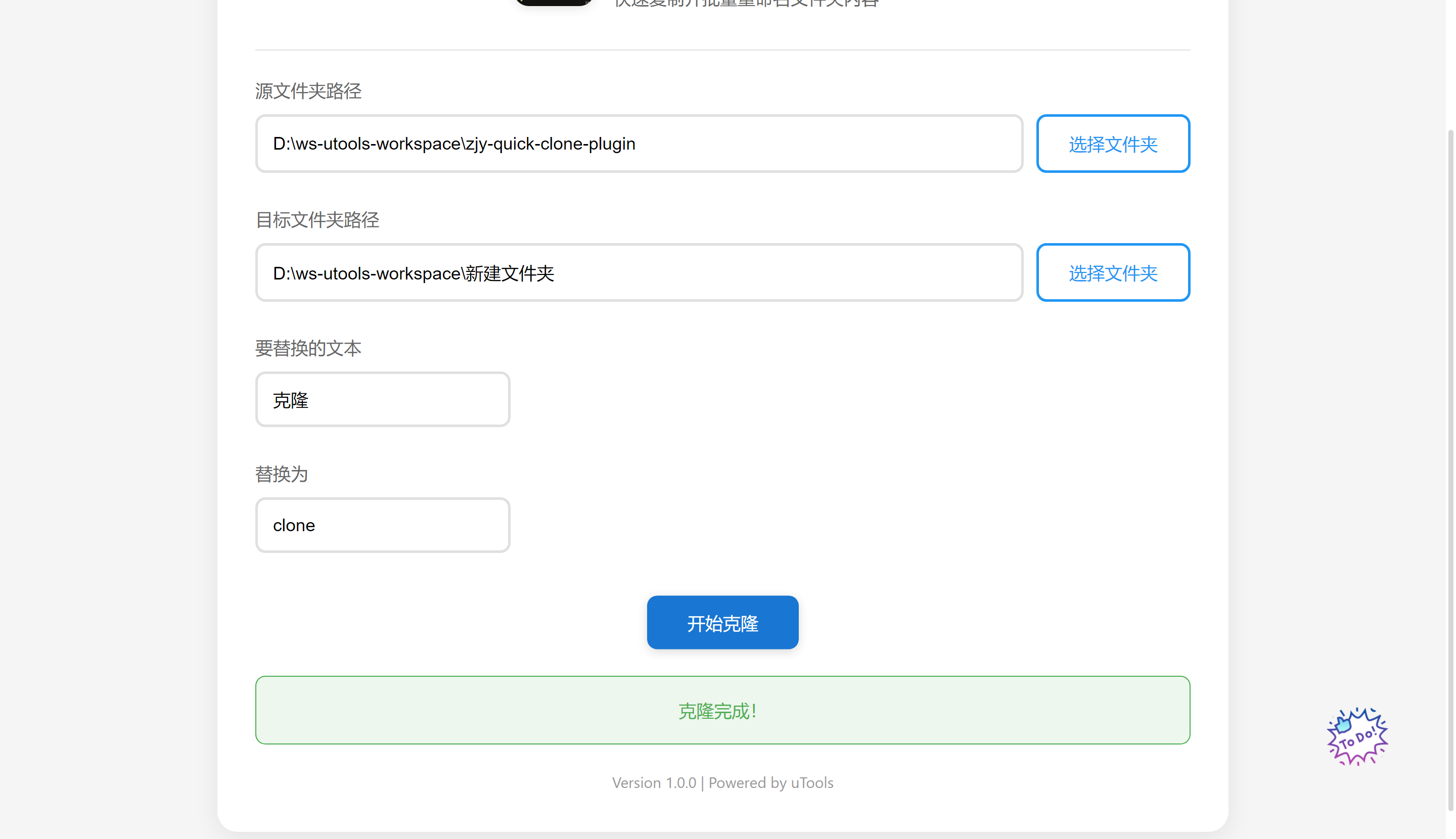Click zjy-quick-clone-plugin text in source path
Viewport: 1456px width, 839px height.
pyautogui.click(x=551, y=144)
